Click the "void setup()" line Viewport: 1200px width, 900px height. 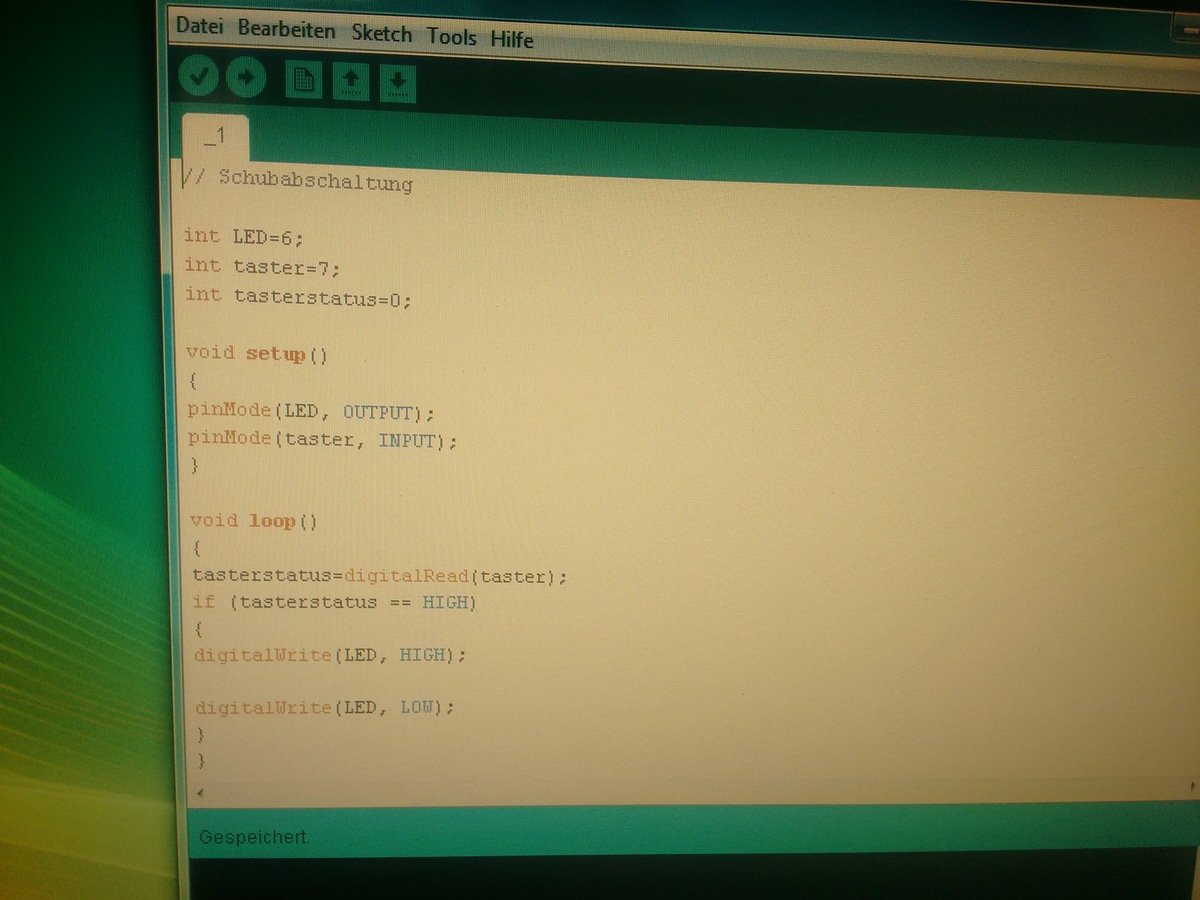click(257, 353)
